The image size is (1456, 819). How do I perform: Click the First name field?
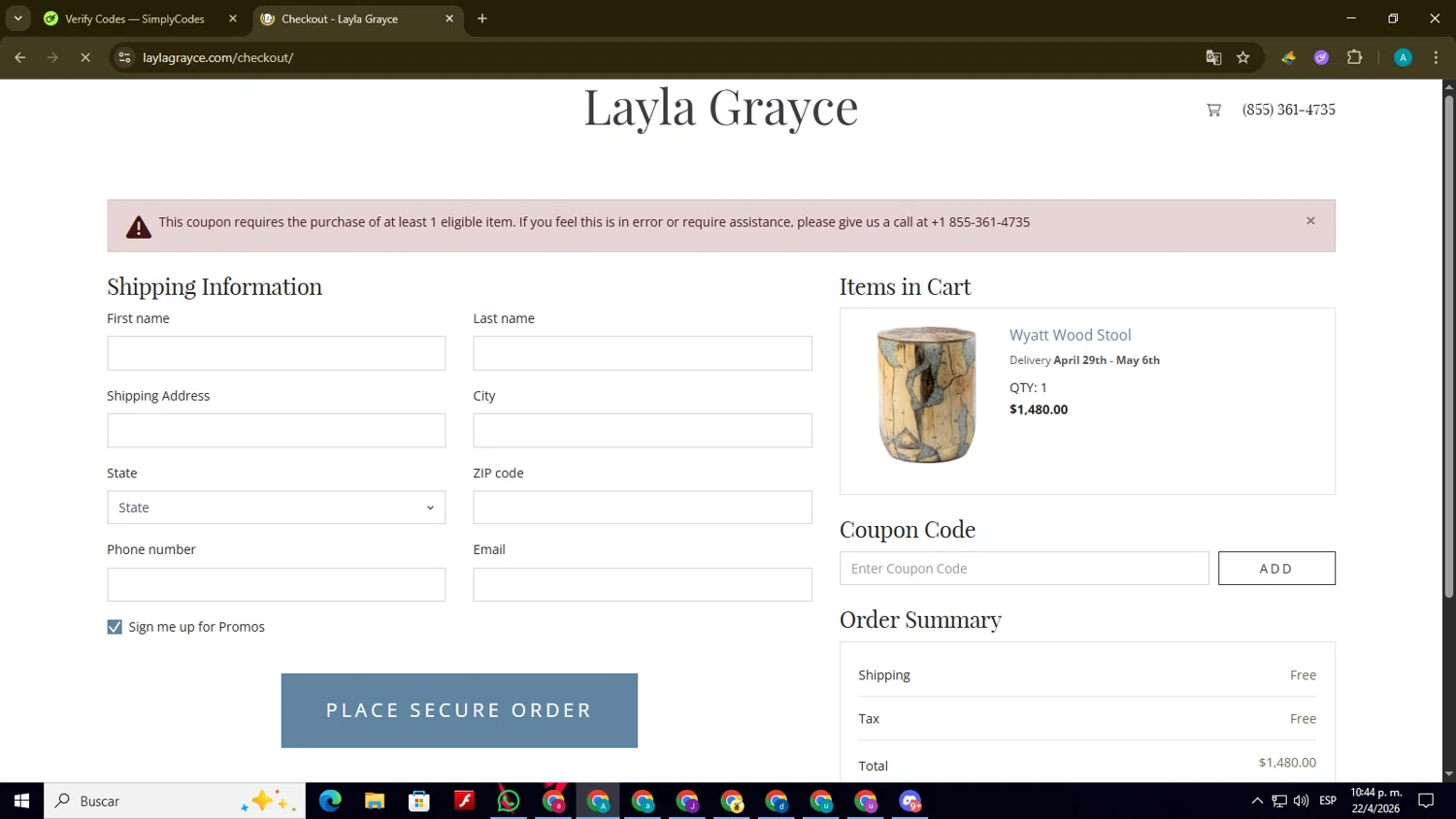pyautogui.click(x=277, y=353)
